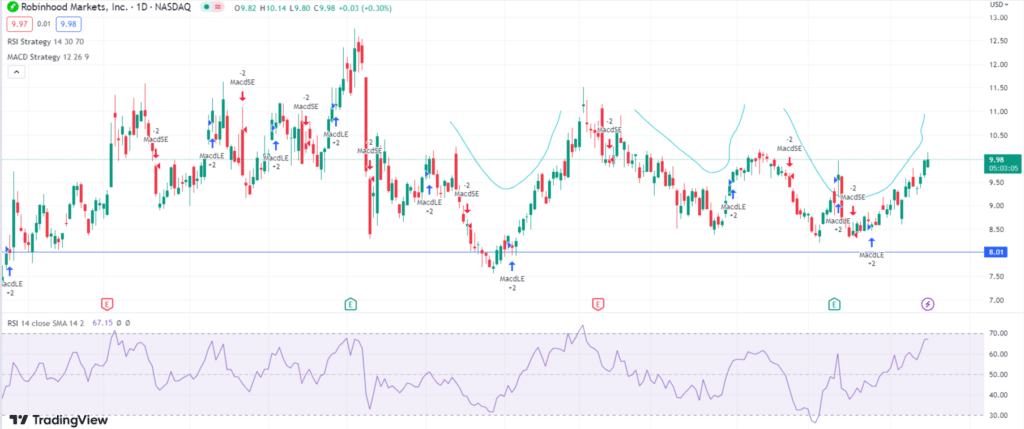Click the green 9.98 current price label
Image resolution: width=1024 pixels, height=429 pixels.
1001,163
